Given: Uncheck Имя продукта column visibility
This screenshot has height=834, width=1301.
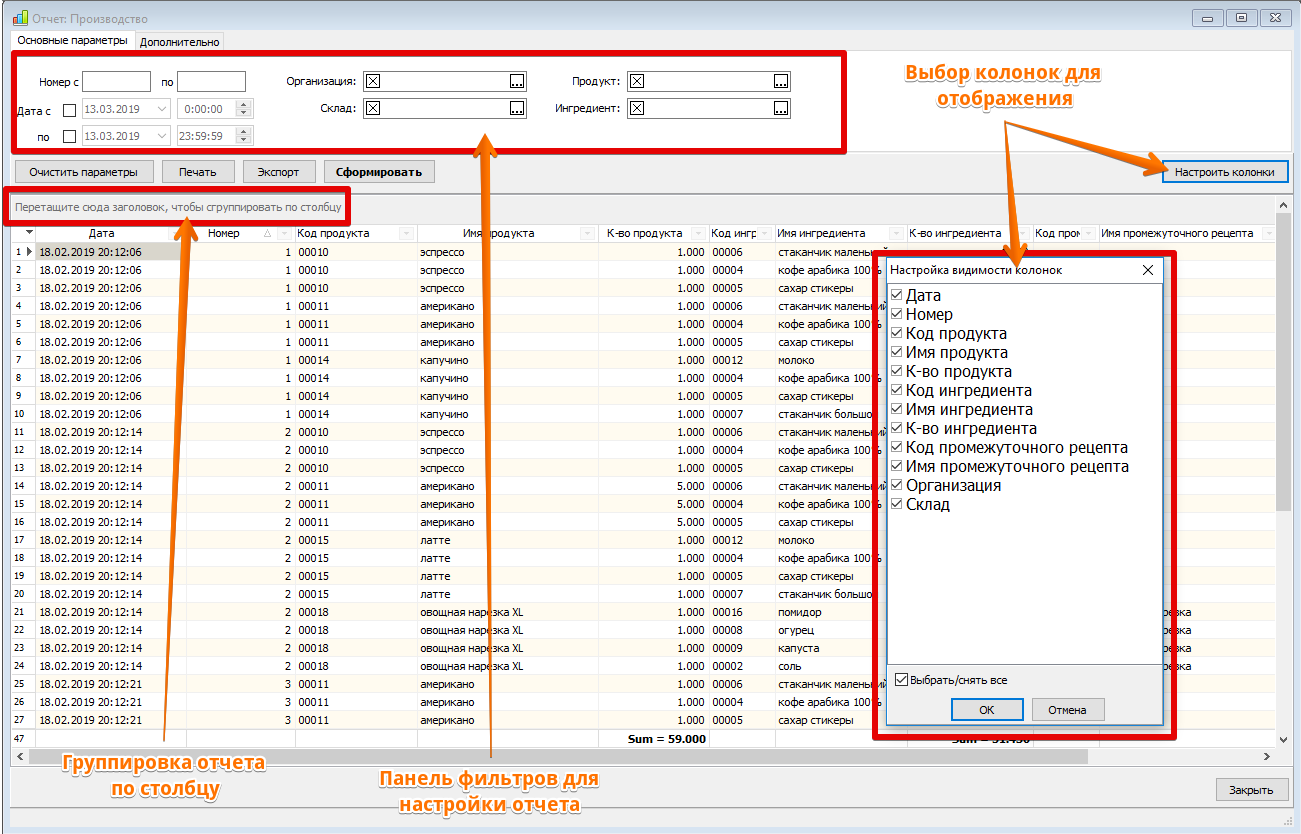Looking at the screenshot, I should pyautogui.click(x=897, y=353).
